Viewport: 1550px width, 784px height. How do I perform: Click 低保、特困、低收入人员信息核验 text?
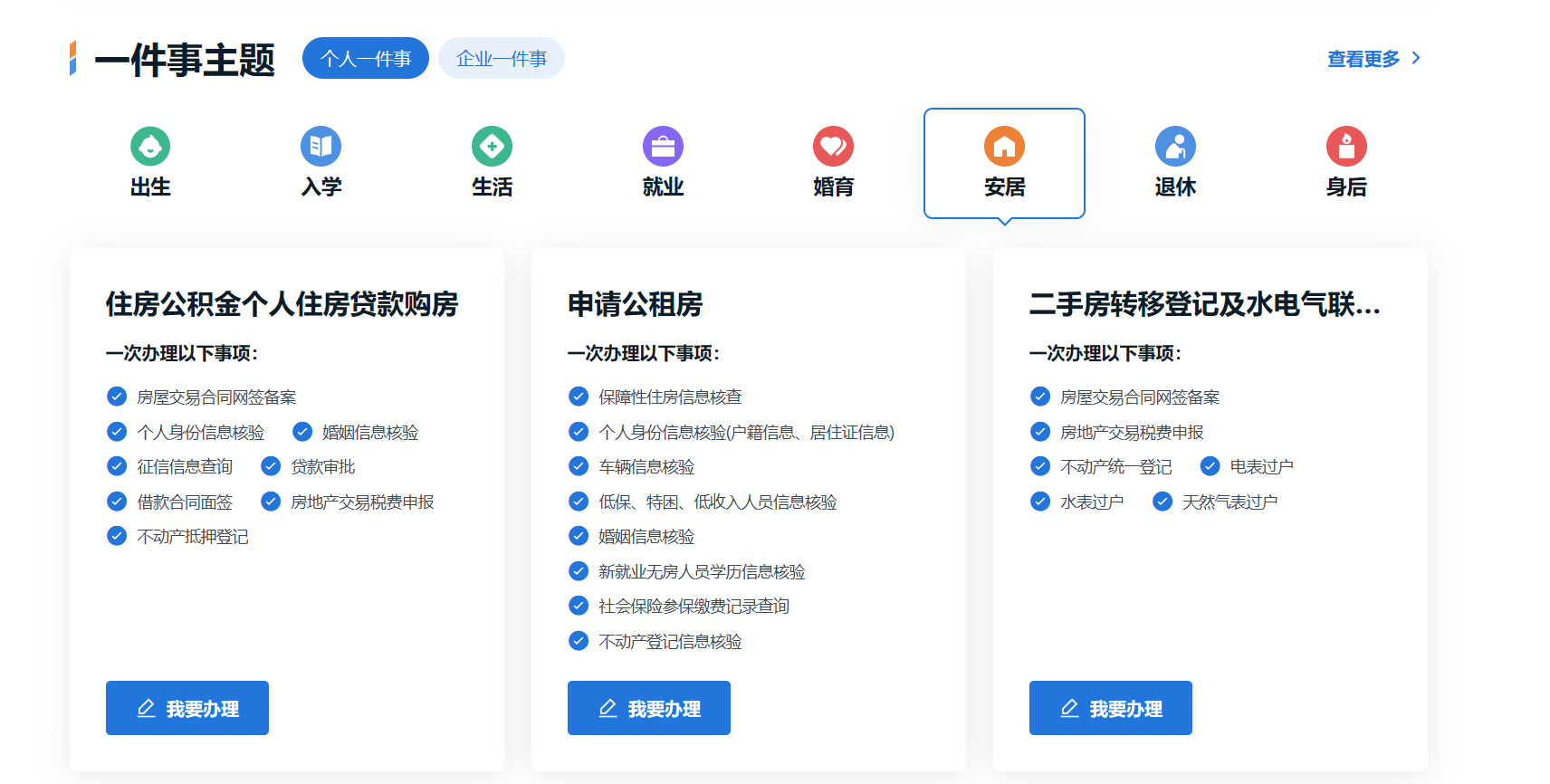717,502
